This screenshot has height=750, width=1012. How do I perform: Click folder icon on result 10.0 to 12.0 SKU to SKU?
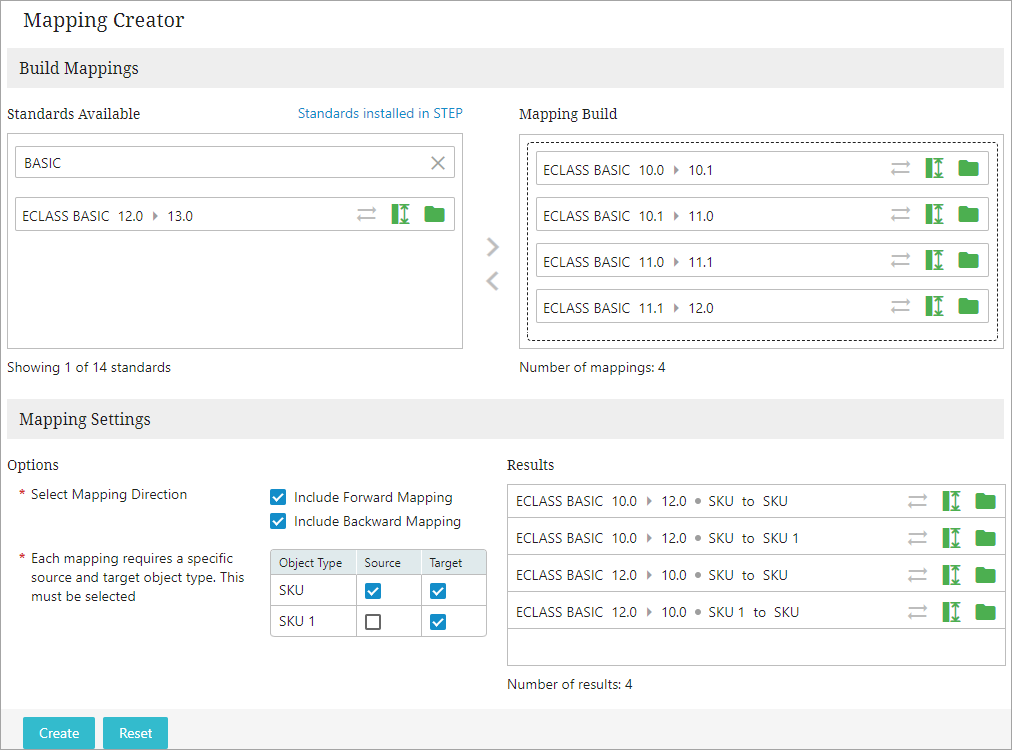click(x=986, y=501)
